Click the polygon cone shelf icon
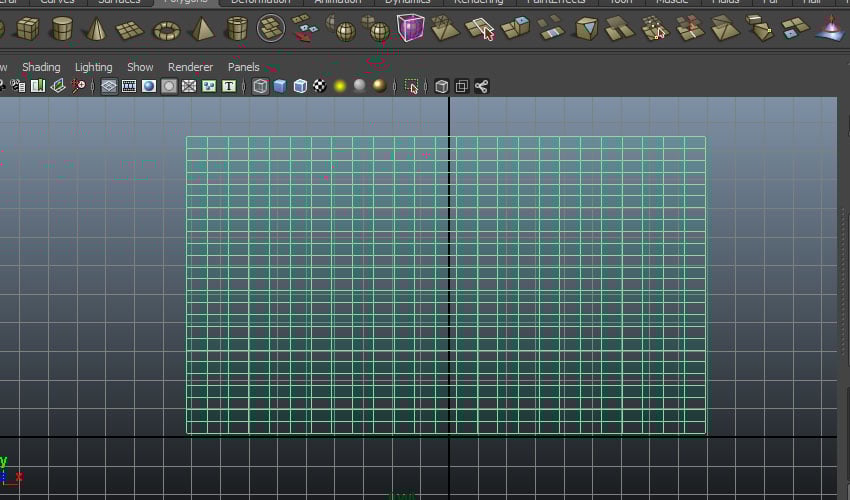Viewport: 850px width, 500px height. [97, 29]
